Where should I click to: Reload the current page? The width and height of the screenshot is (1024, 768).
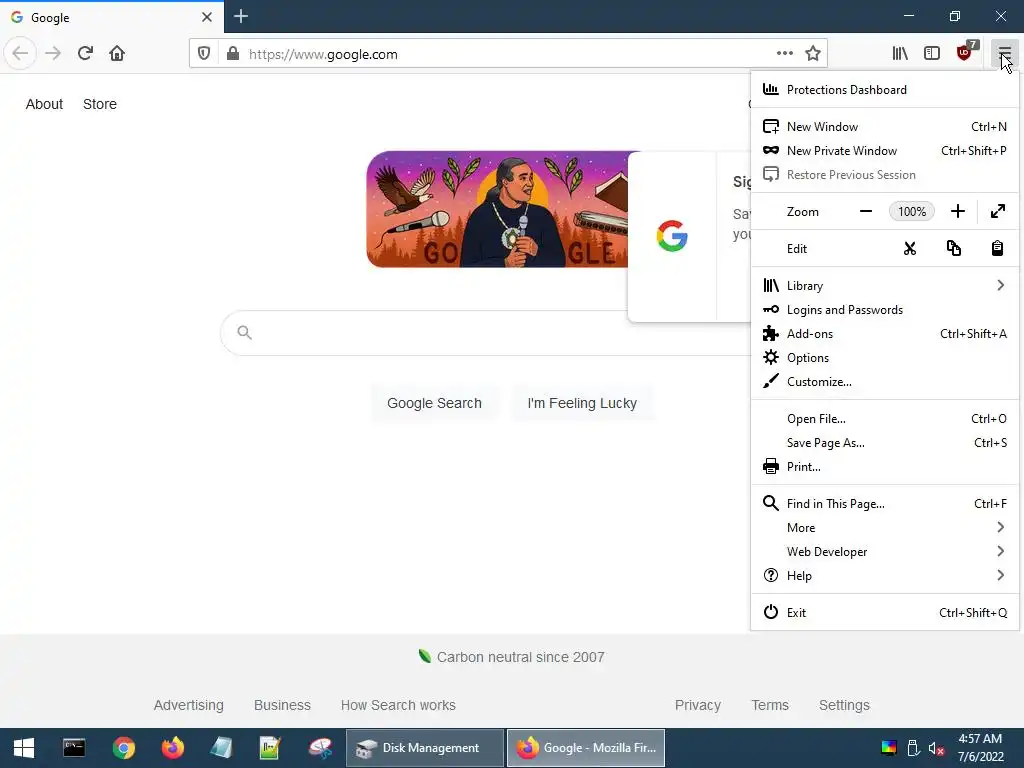tap(85, 54)
